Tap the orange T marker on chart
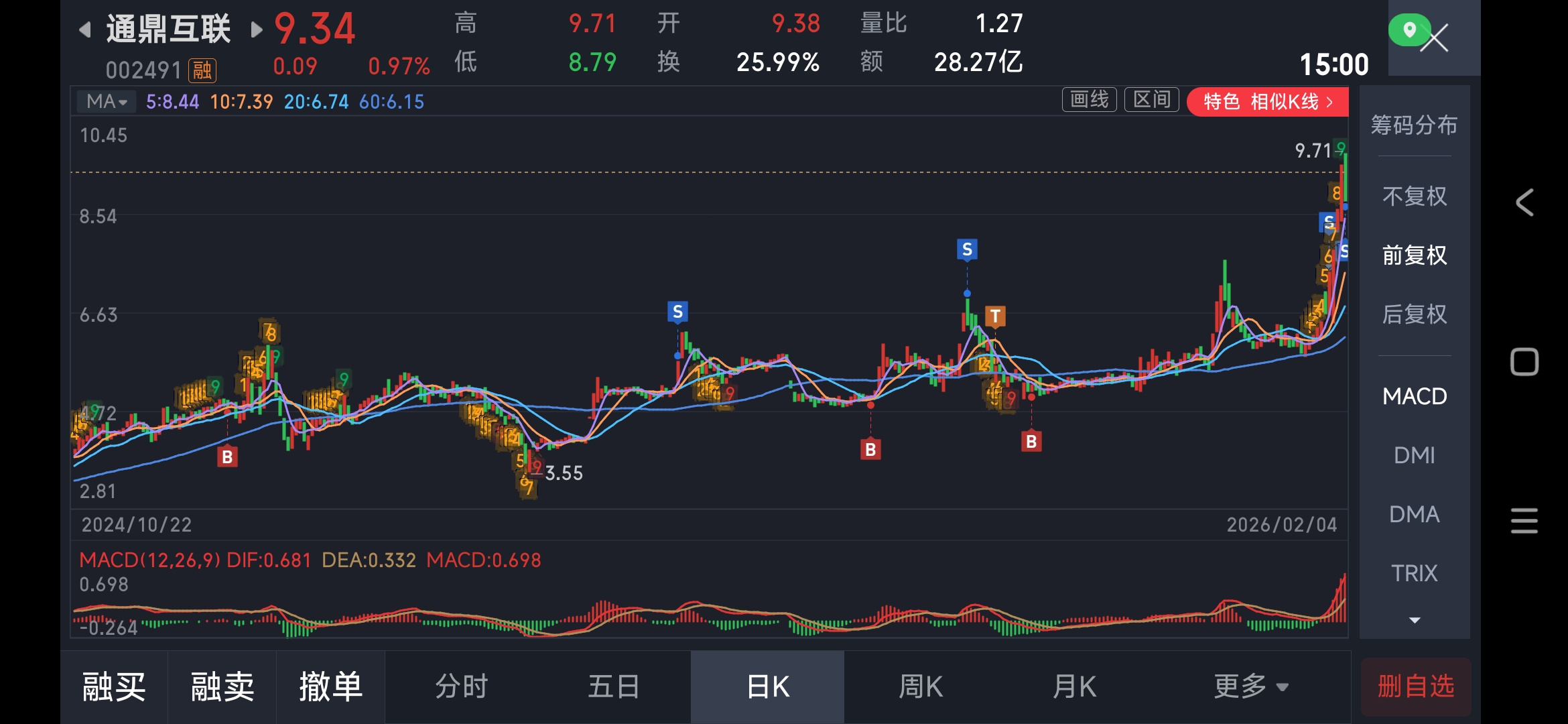This screenshot has height=724, width=1568. [x=995, y=316]
